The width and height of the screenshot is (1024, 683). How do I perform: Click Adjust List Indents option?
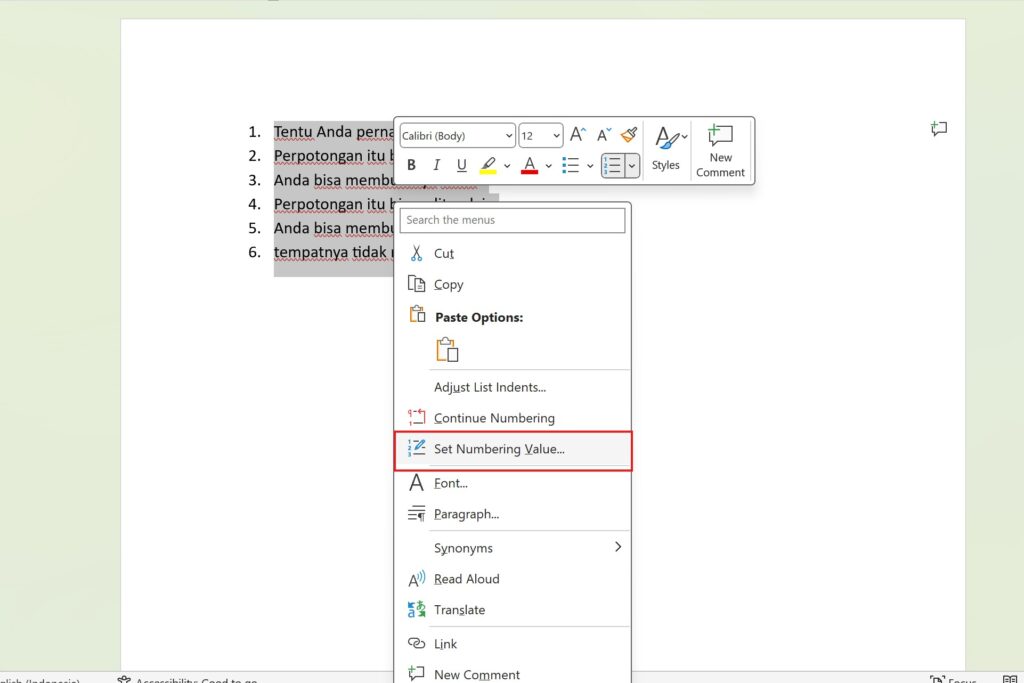pos(489,387)
